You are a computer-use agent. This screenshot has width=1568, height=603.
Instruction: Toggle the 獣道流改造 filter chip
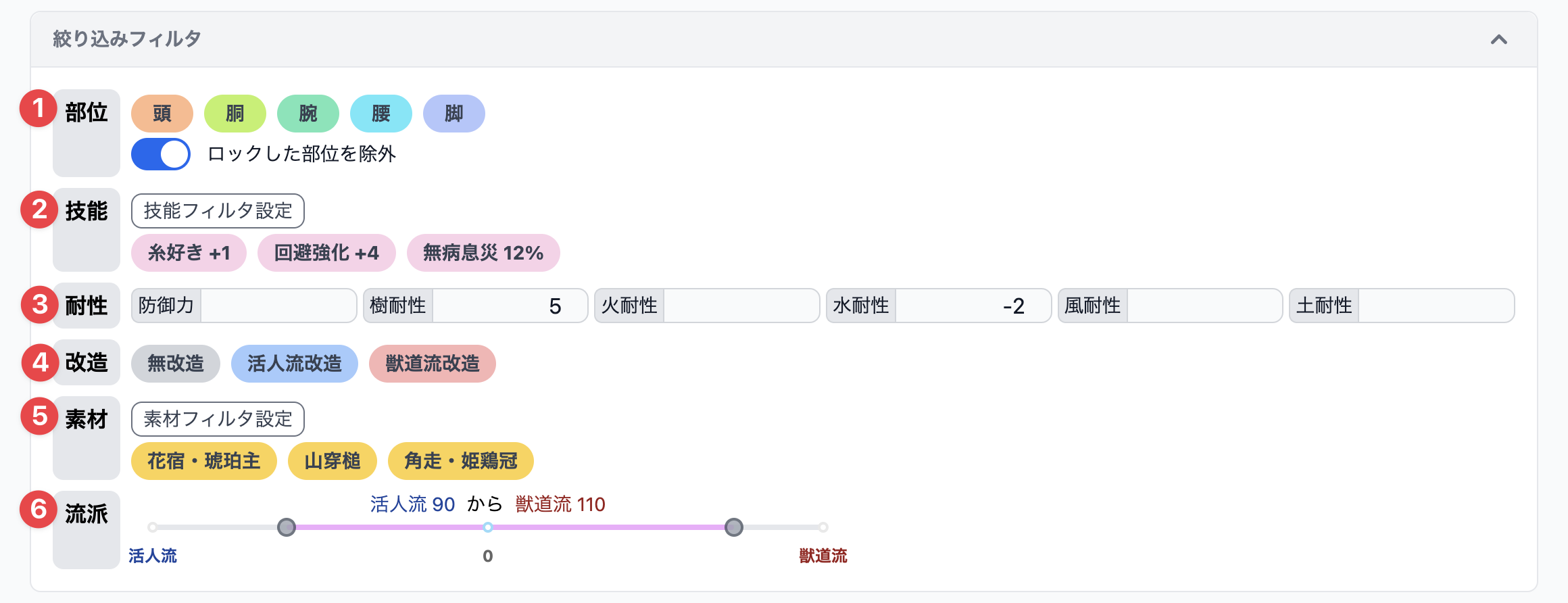click(x=433, y=364)
